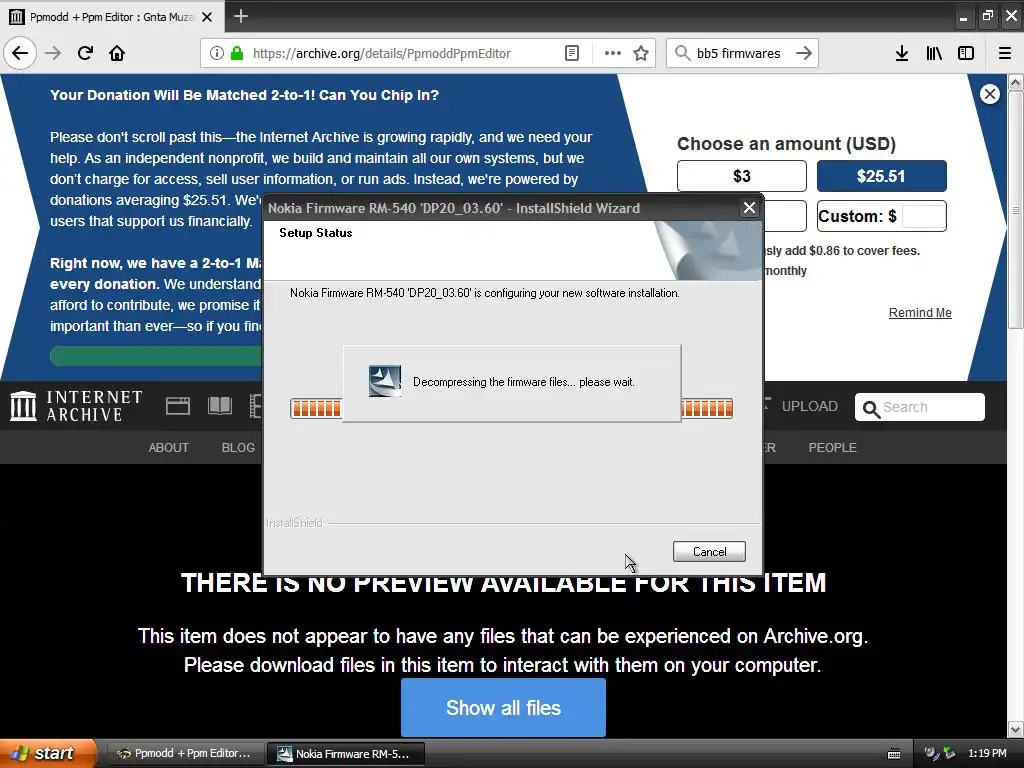Screen dimensions: 1024x768
Task: Bookmark this page with star icon
Action: 641,53
